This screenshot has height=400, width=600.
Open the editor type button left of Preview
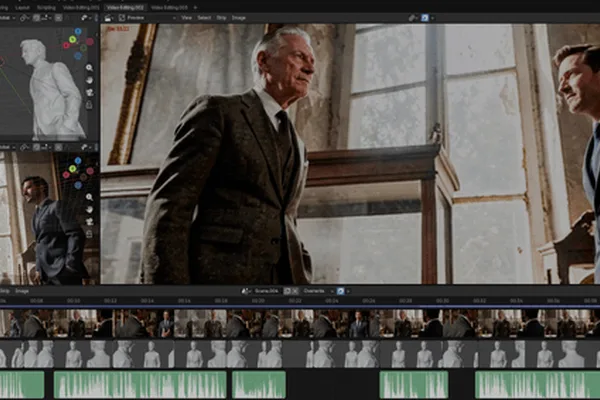[x=109, y=18]
